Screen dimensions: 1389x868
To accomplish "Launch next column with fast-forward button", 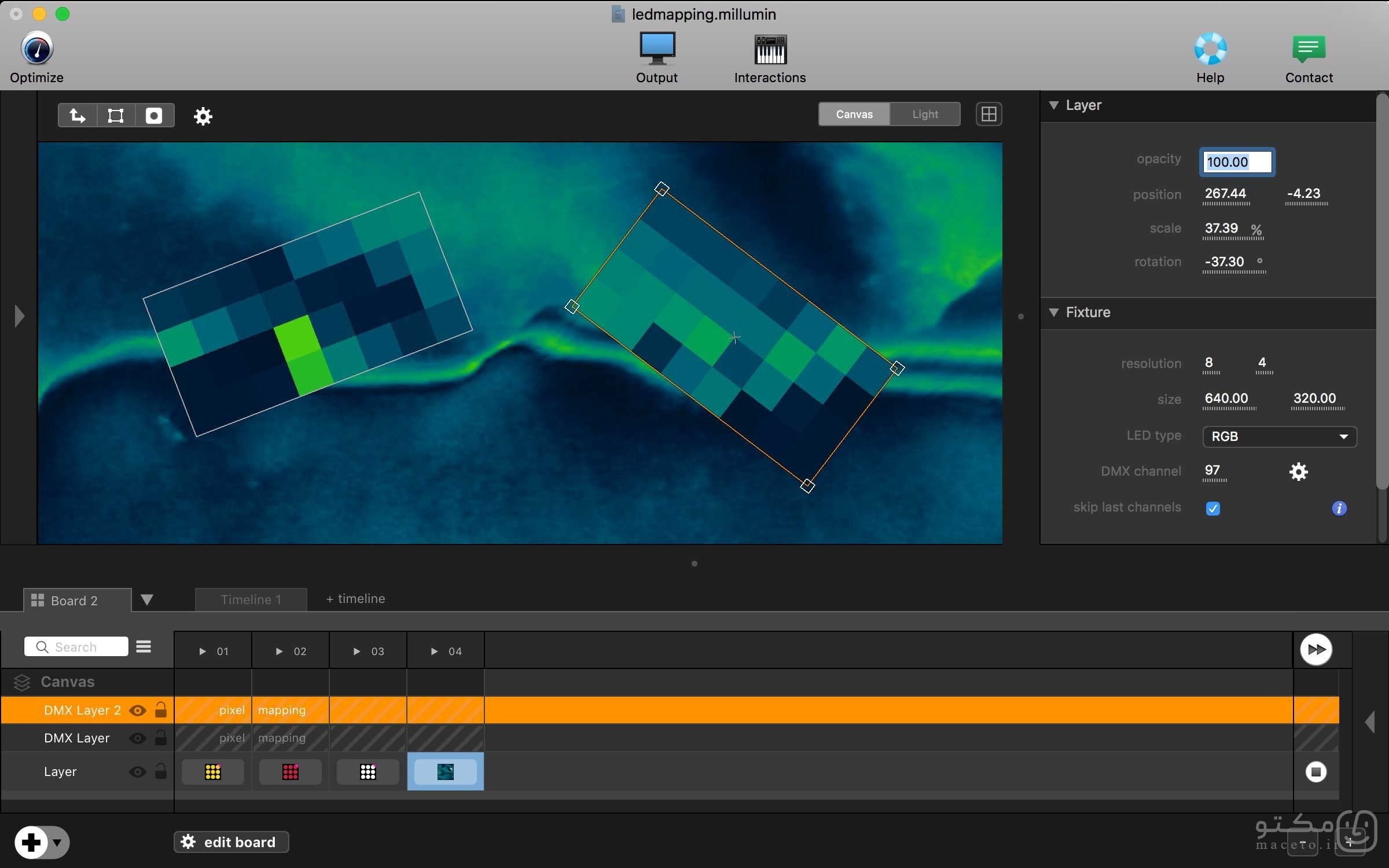I will tap(1316, 649).
